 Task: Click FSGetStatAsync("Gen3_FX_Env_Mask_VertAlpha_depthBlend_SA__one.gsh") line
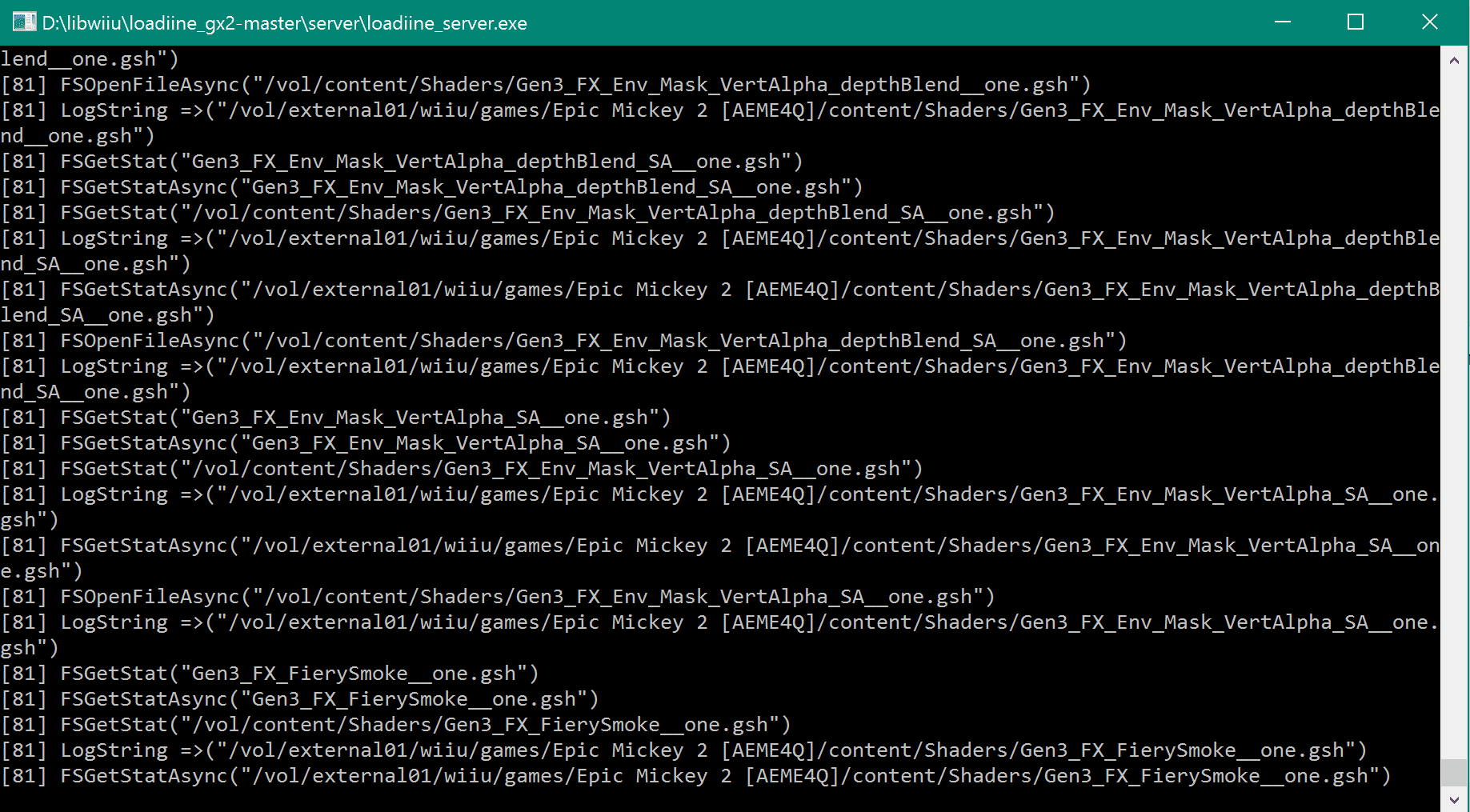click(432, 187)
